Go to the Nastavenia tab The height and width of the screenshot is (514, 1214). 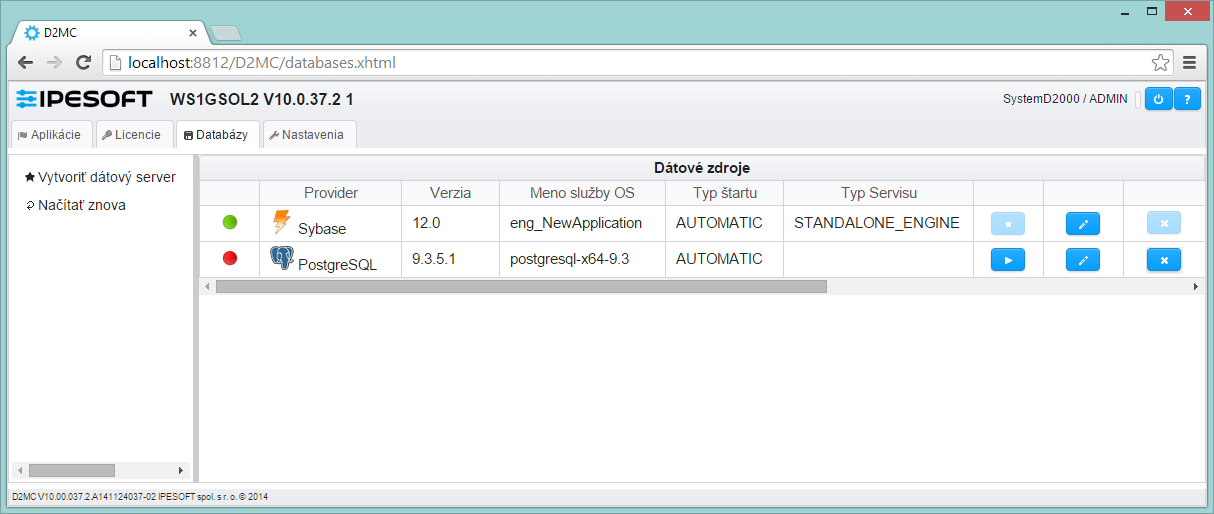point(310,134)
